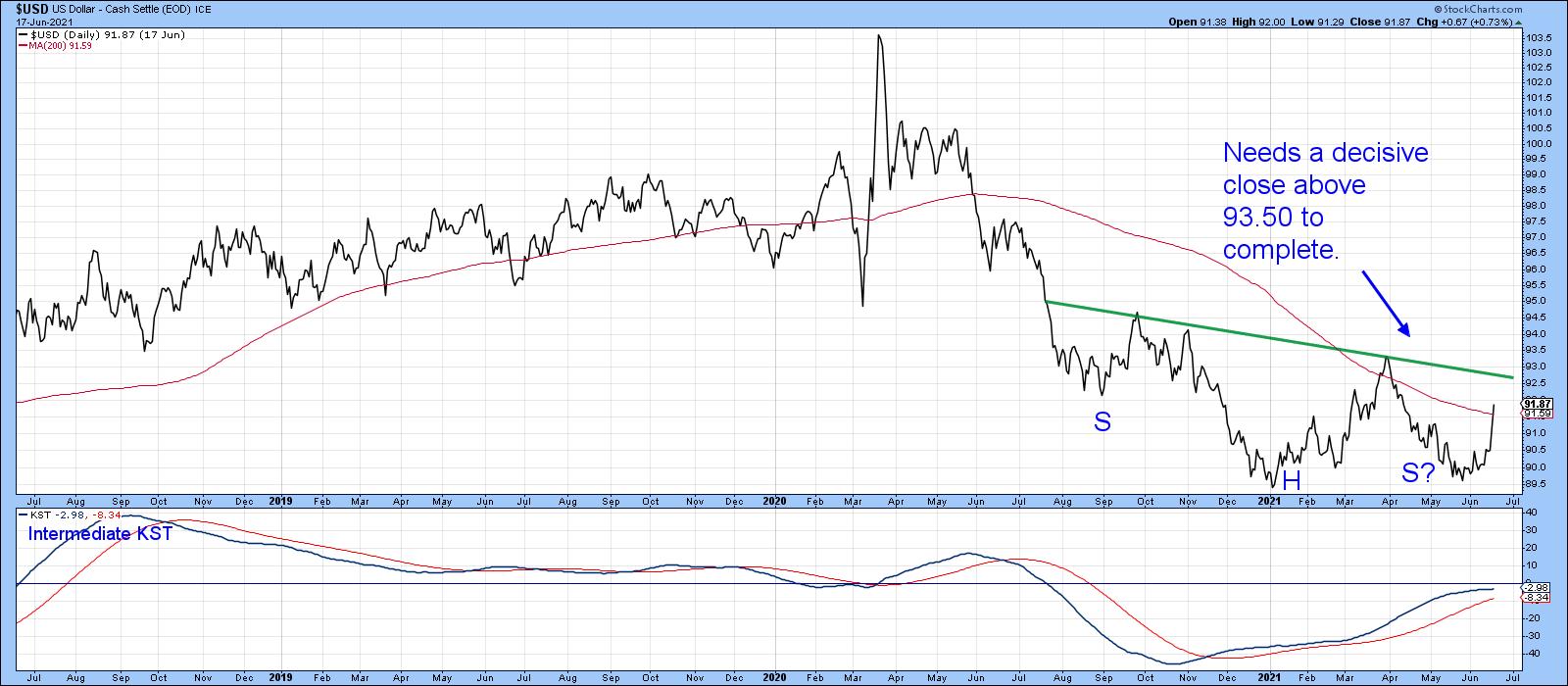Click the 2020 year marker on the price axis
Viewport: 1568px width, 686px height.
(773, 500)
